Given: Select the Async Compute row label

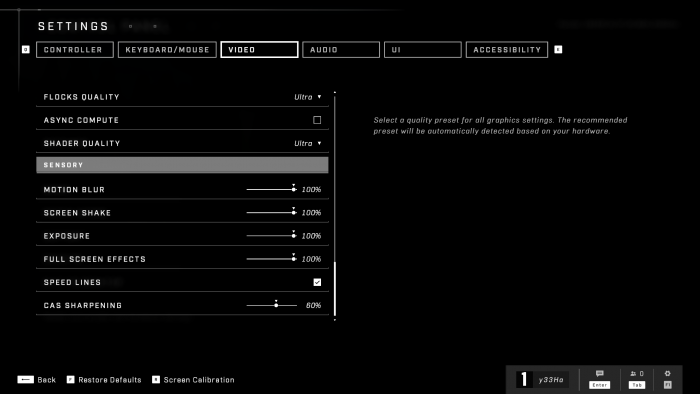Looking at the screenshot, I should pyautogui.click(x=81, y=120).
